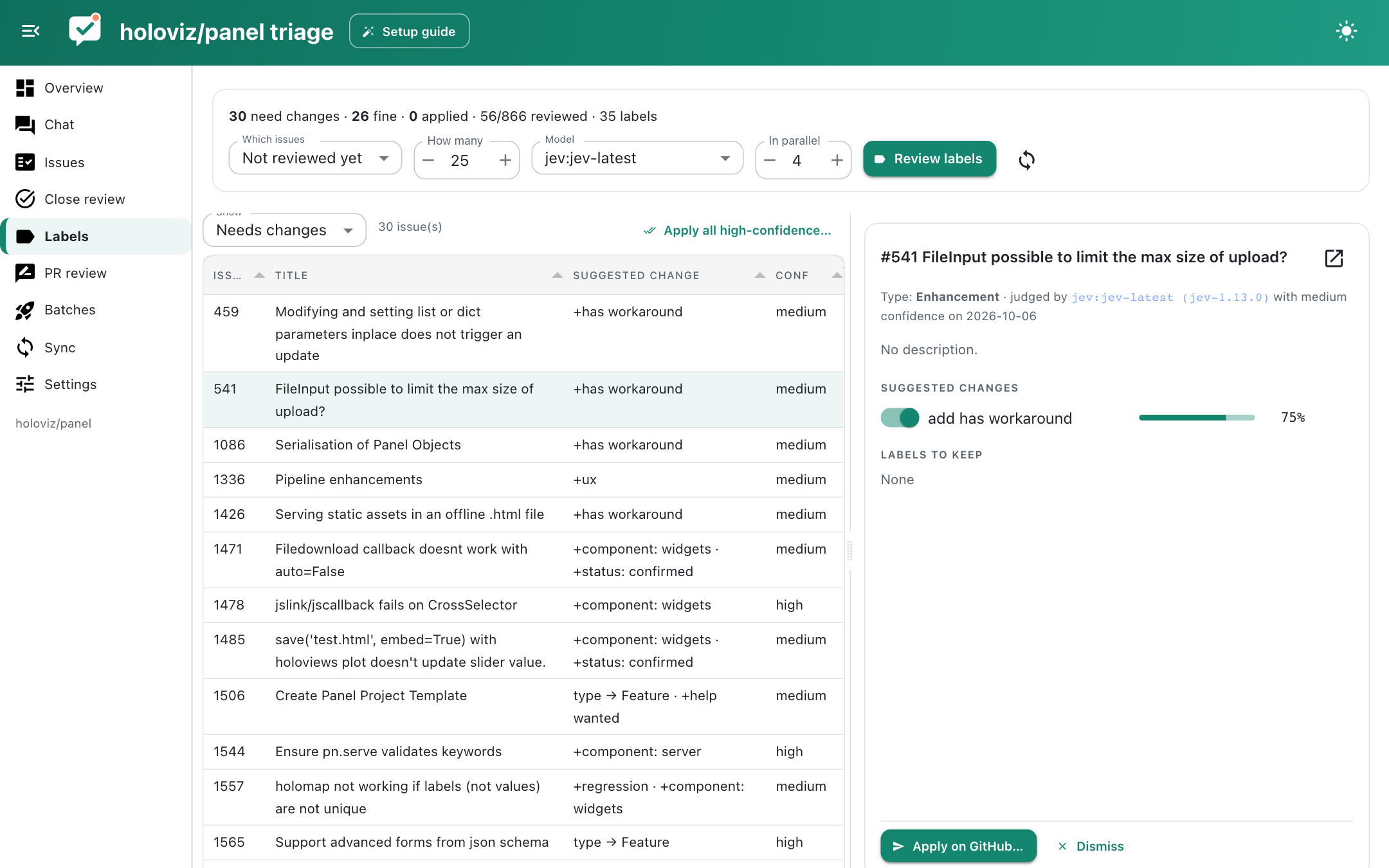Decrease the How many value with minus
The width and height of the screenshot is (1389, 868).
click(x=429, y=161)
